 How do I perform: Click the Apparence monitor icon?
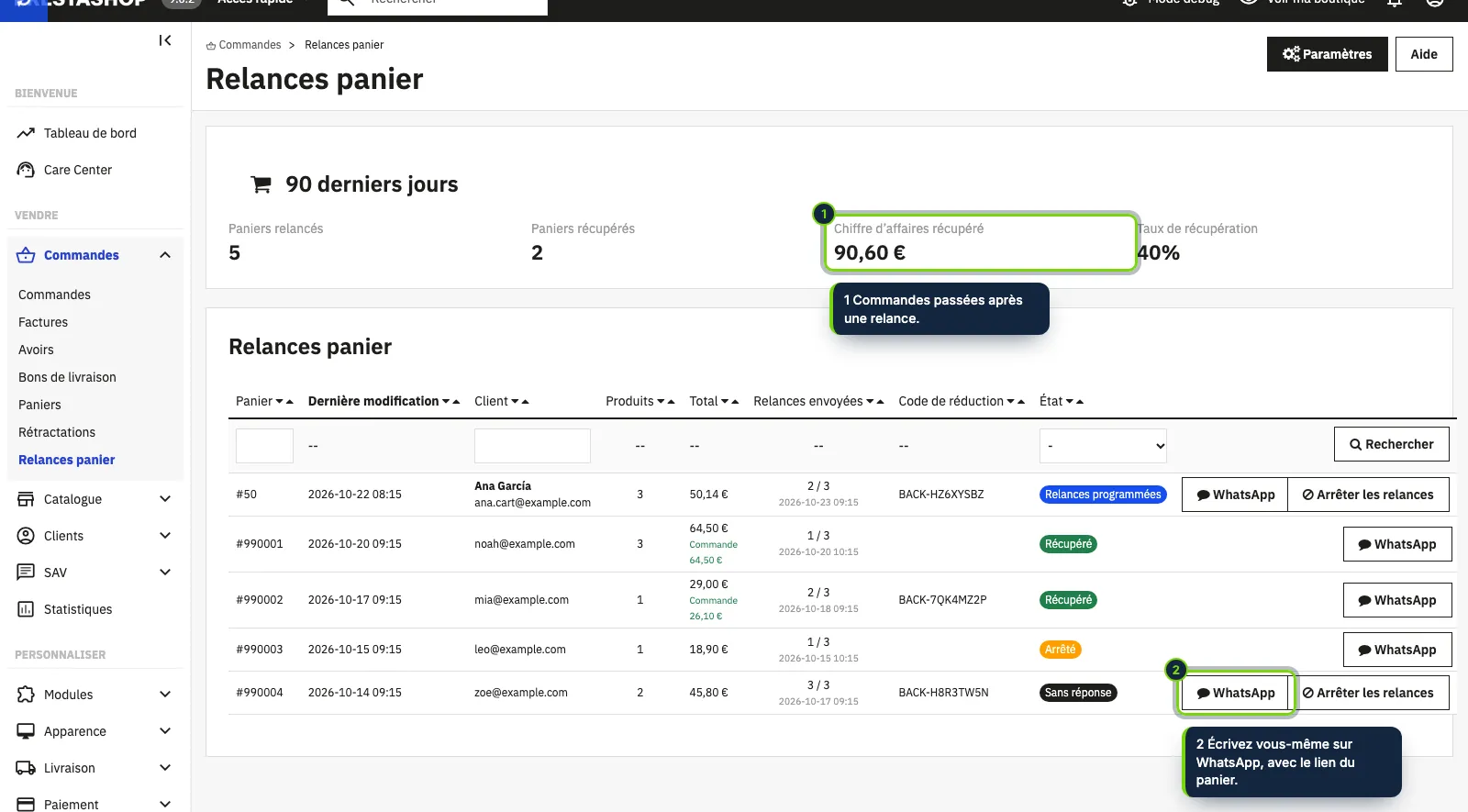pos(26,731)
